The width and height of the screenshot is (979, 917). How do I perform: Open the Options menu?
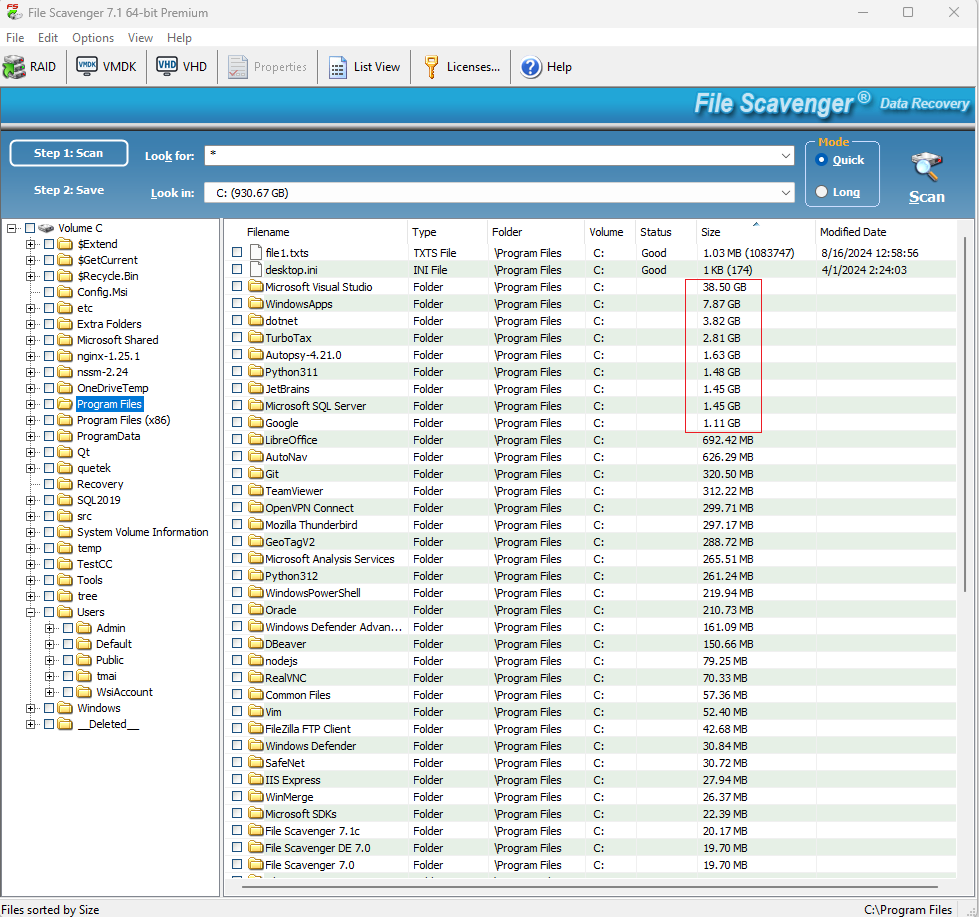[x=92, y=38]
